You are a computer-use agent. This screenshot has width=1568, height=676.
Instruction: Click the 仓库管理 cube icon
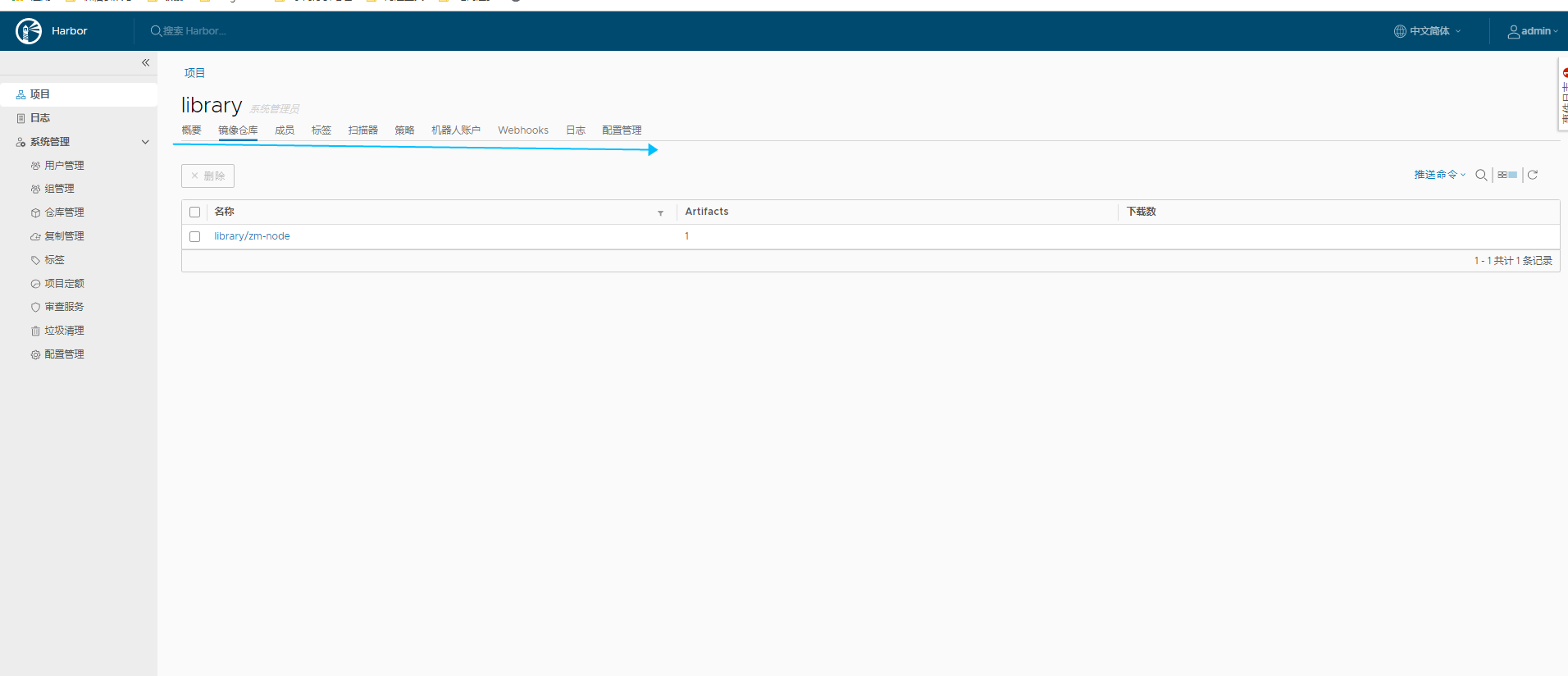click(35, 212)
